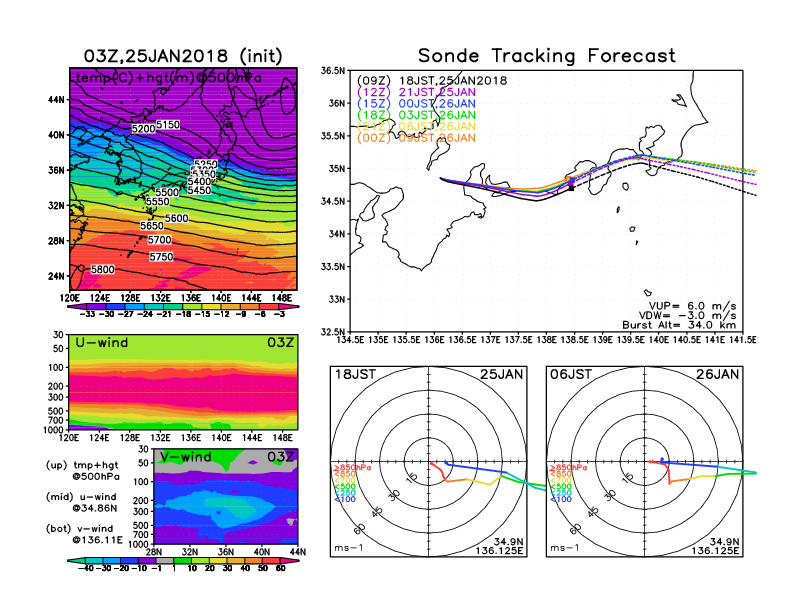
Task: Choose legend entry '(15Z) 00JST,26JAN'
Action: [416, 104]
